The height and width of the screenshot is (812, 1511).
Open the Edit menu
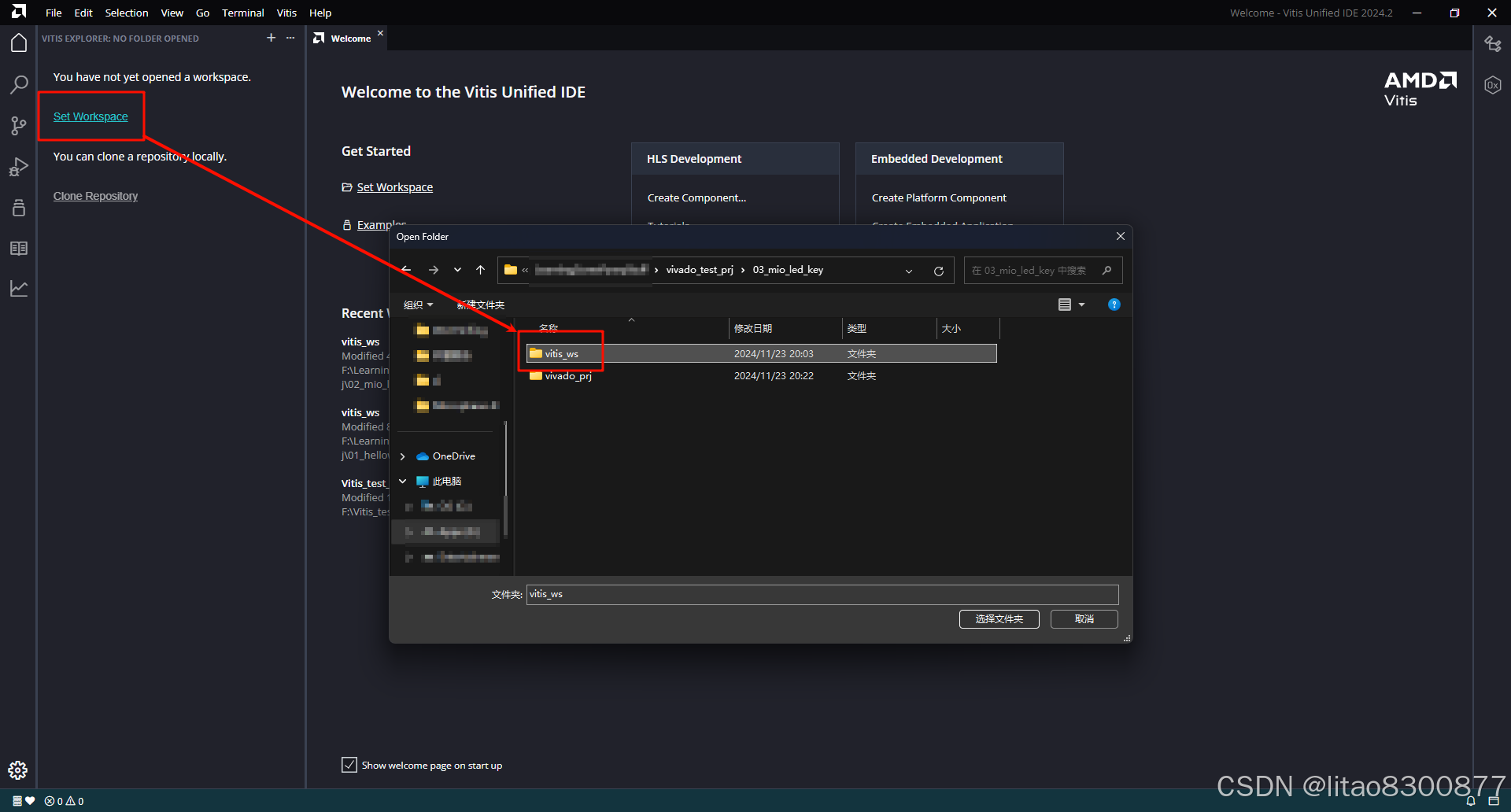point(83,13)
